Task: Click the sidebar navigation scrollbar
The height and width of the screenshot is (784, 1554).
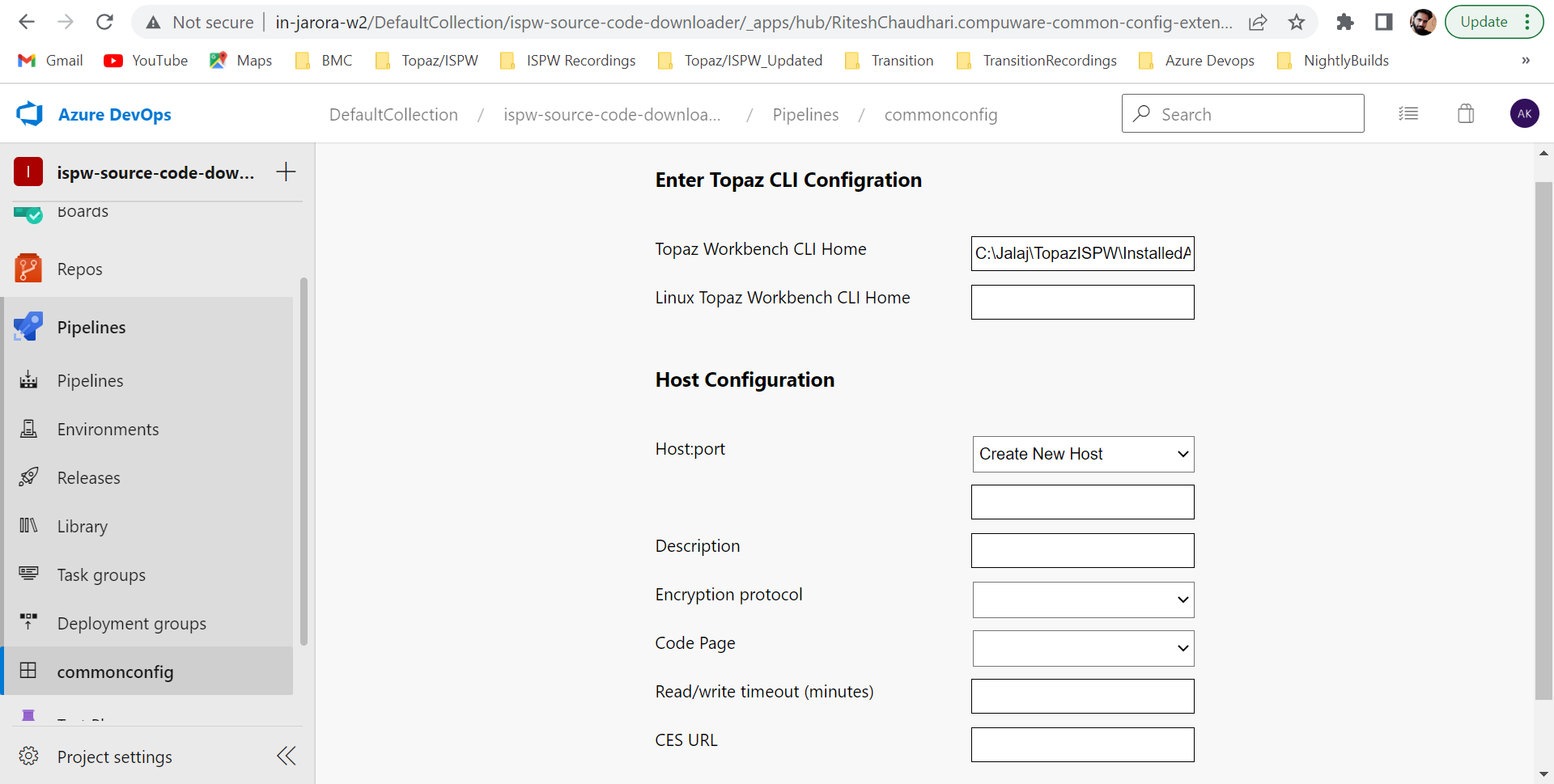Action: point(304,461)
